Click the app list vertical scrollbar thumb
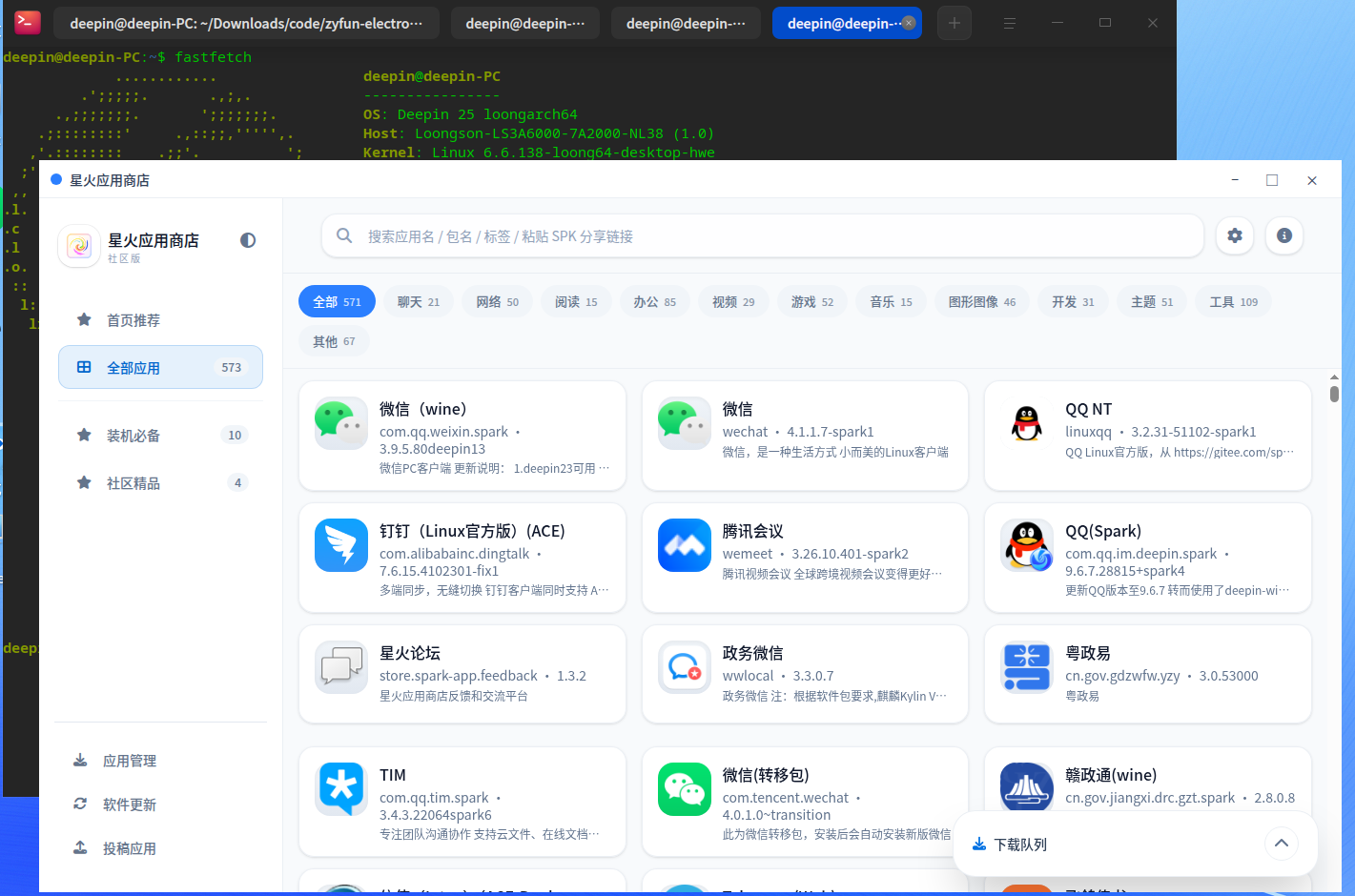The image size is (1355, 896). click(x=1334, y=394)
